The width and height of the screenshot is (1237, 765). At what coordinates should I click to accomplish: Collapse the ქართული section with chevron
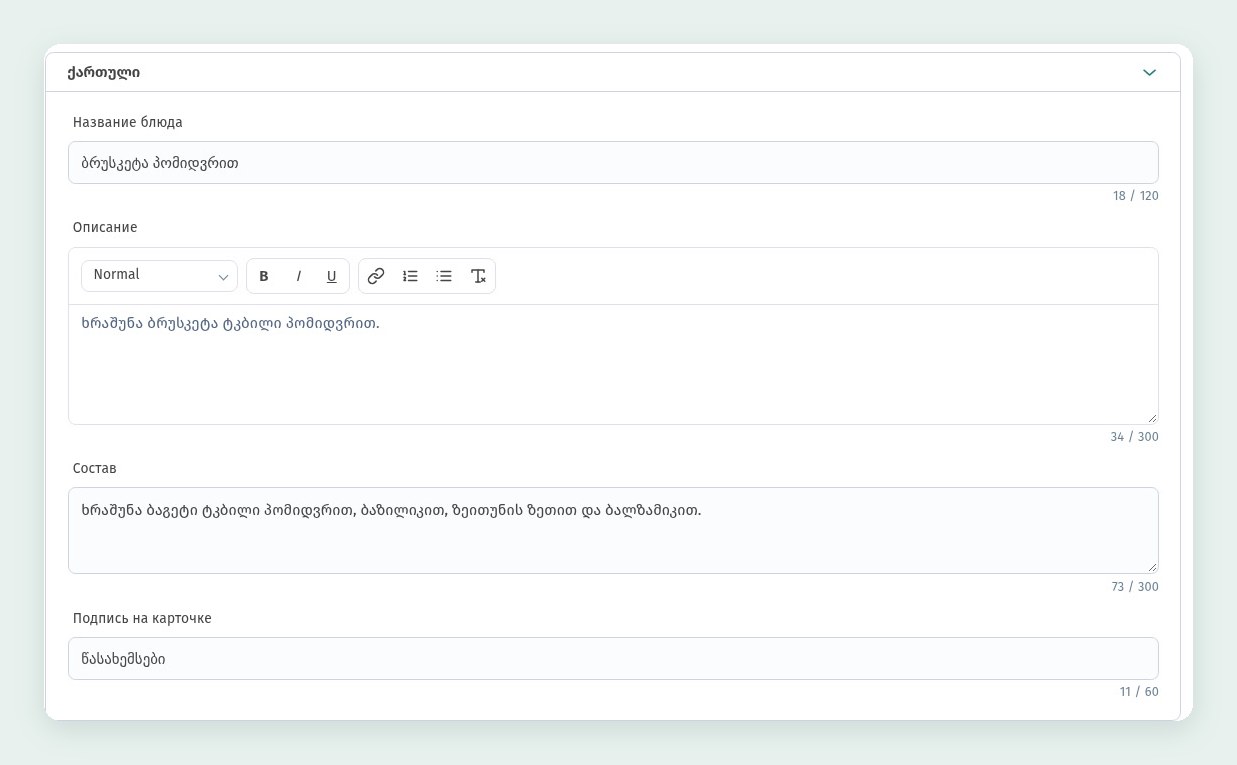(1149, 72)
